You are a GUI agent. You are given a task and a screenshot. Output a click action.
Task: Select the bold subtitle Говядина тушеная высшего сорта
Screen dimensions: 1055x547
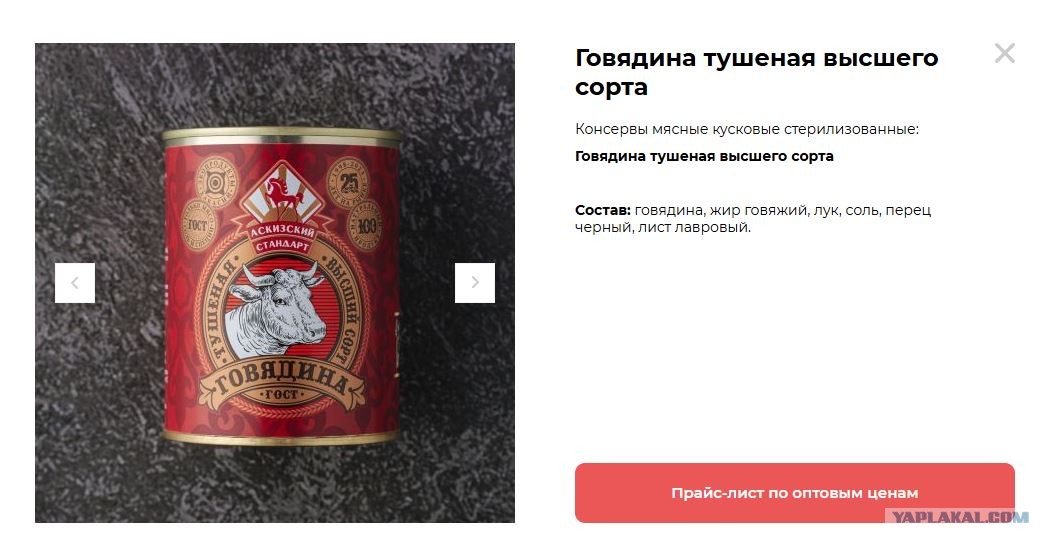[704, 156]
